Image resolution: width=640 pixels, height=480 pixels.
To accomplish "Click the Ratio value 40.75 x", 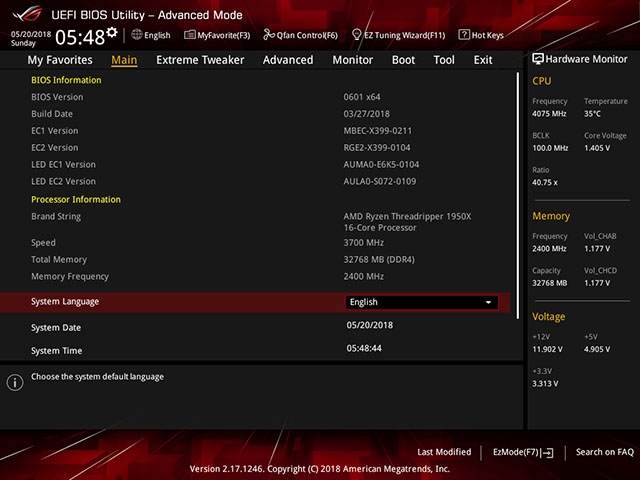I will [x=544, y=182].
